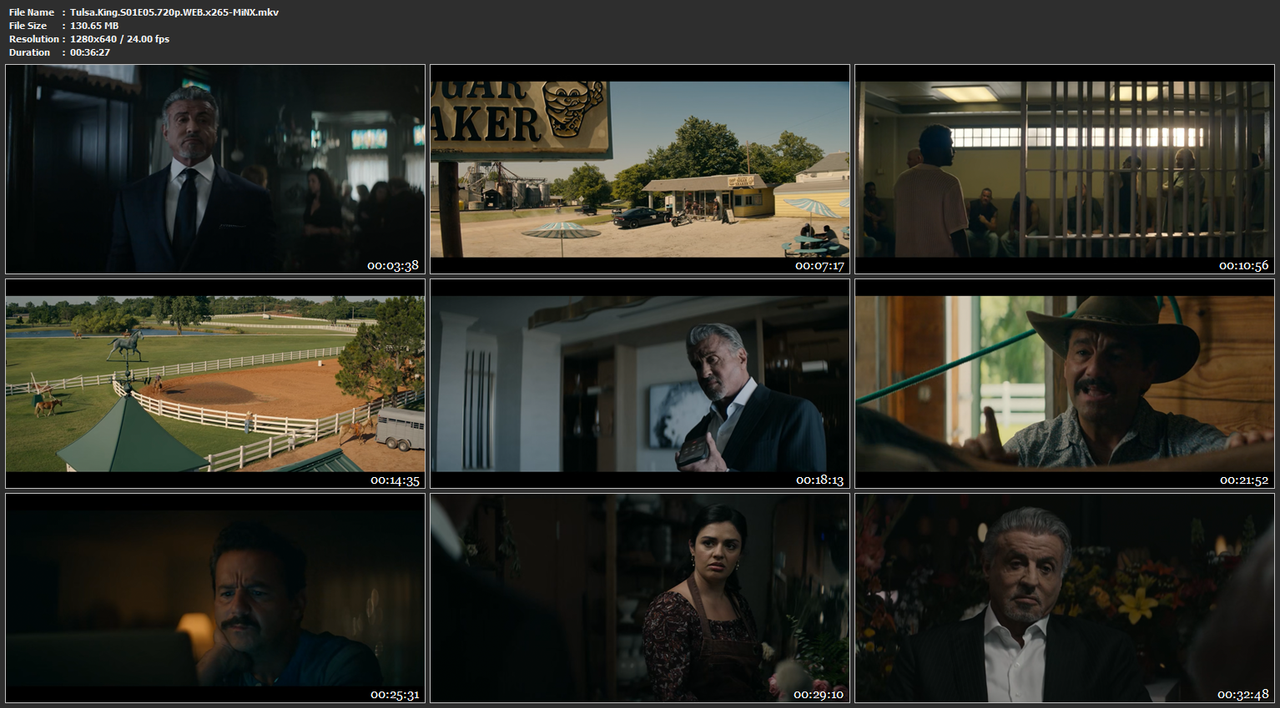
Task: Click the resolution value 1280x640 / 24.00 fps
Action: point(120,38)
